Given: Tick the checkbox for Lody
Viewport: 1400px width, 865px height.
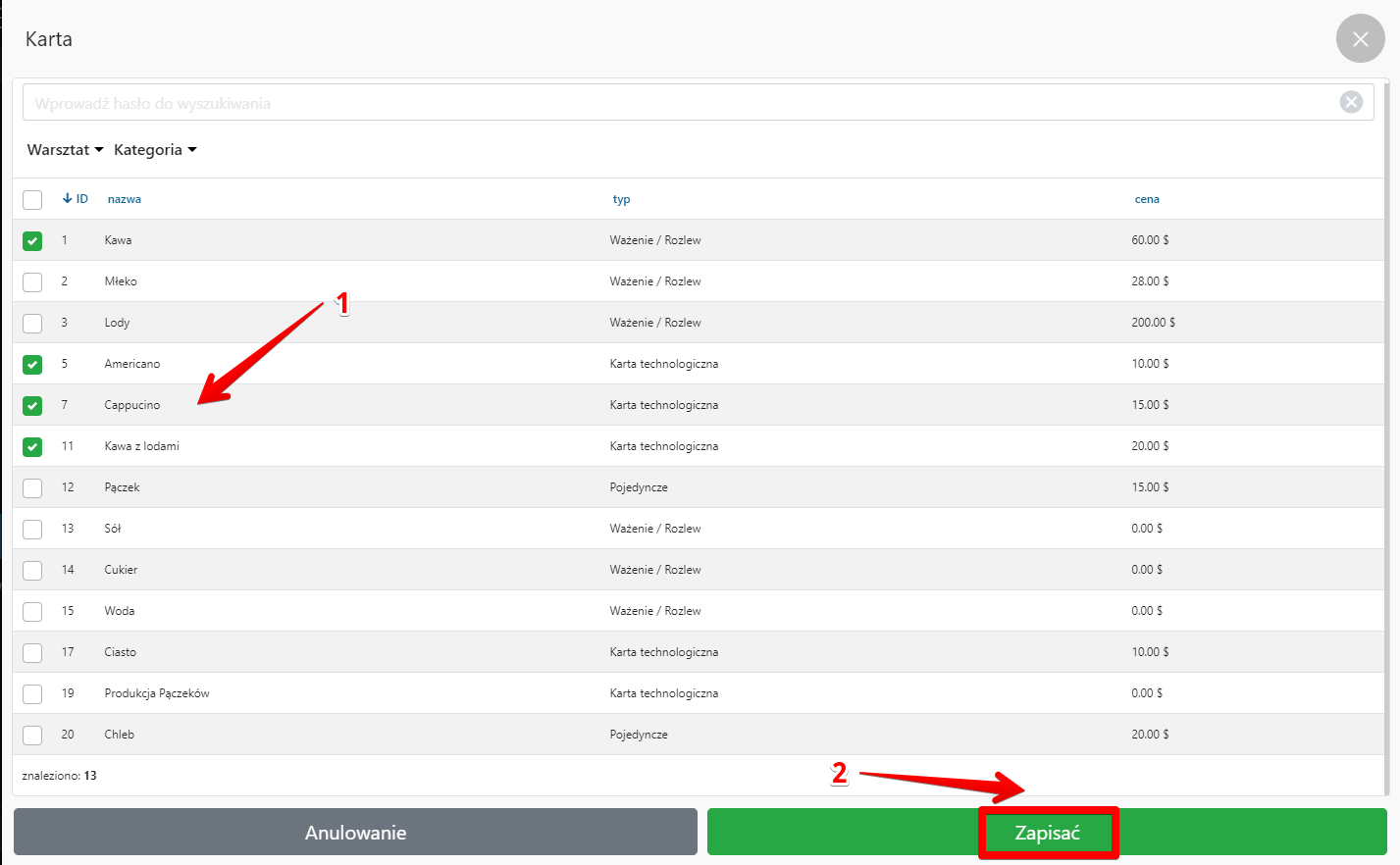Looking at the screenshot, I should (x=32, y=323).
